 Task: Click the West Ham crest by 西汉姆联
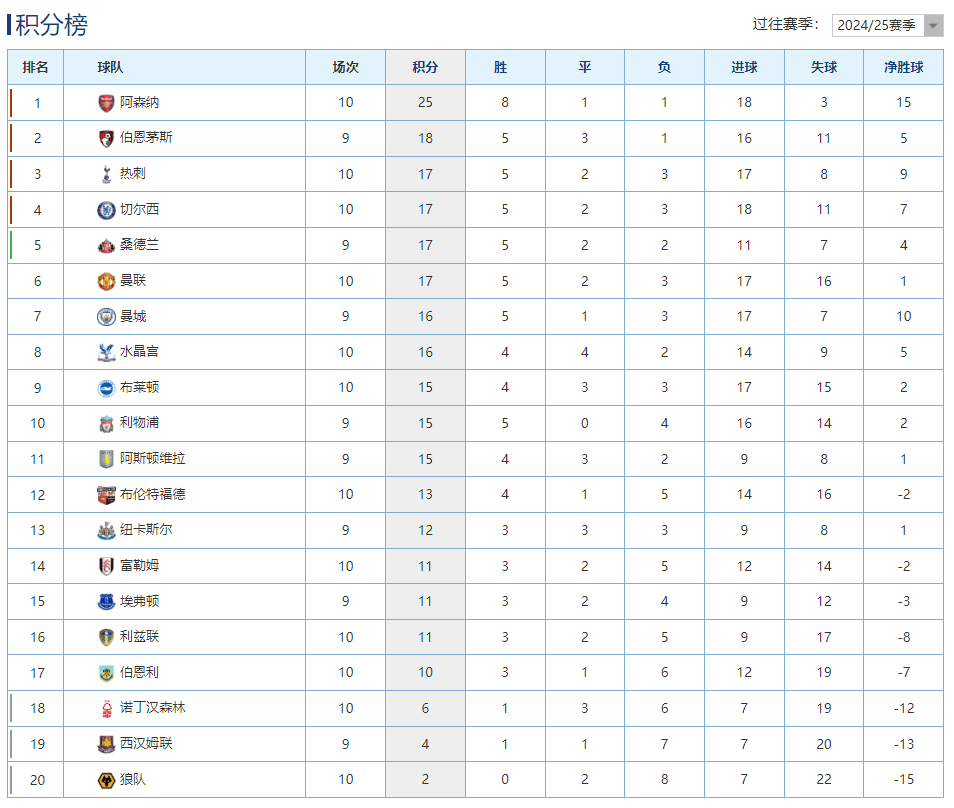click(106, 744)
